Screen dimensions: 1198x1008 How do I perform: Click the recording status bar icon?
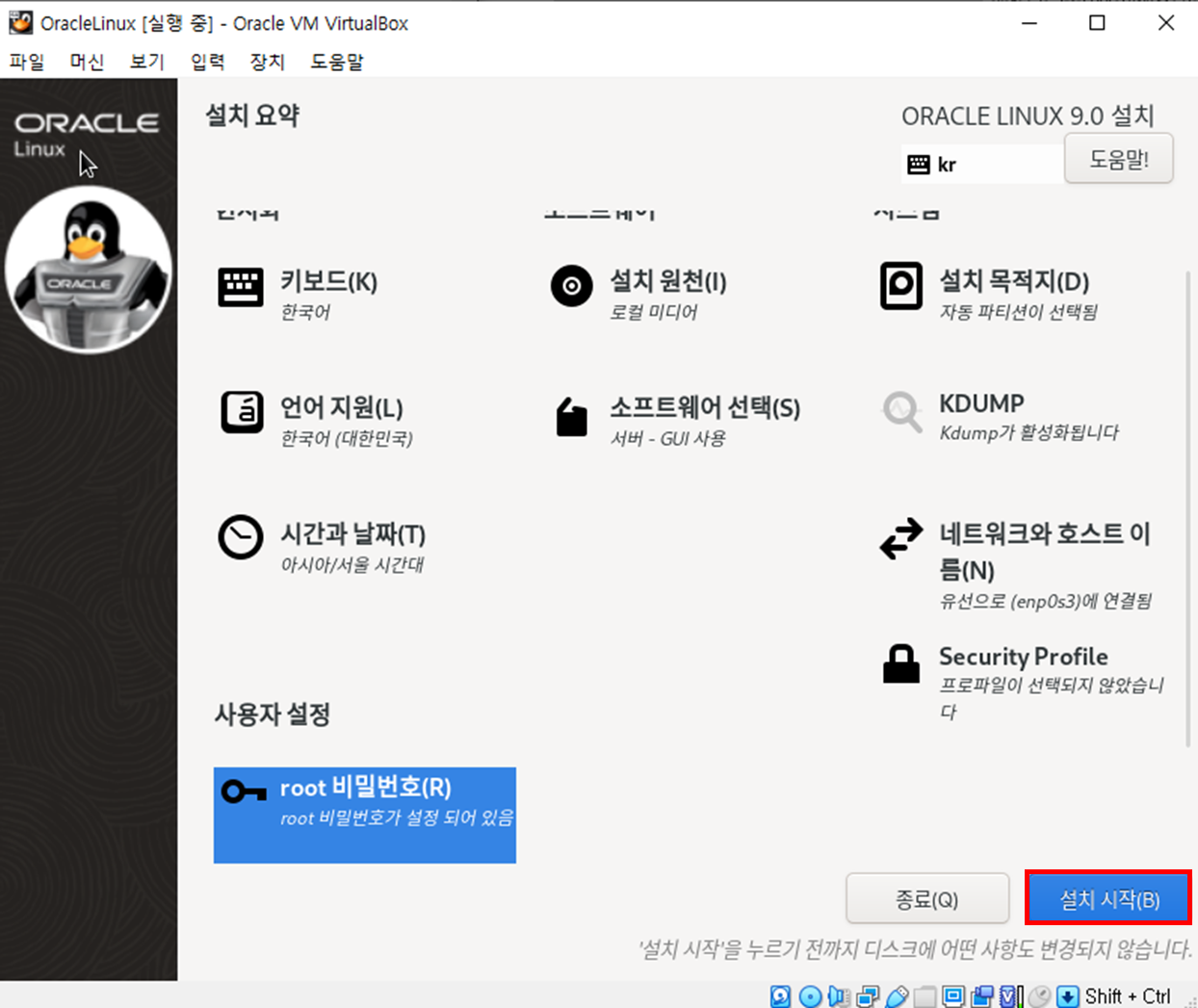[x=982, y=996]
